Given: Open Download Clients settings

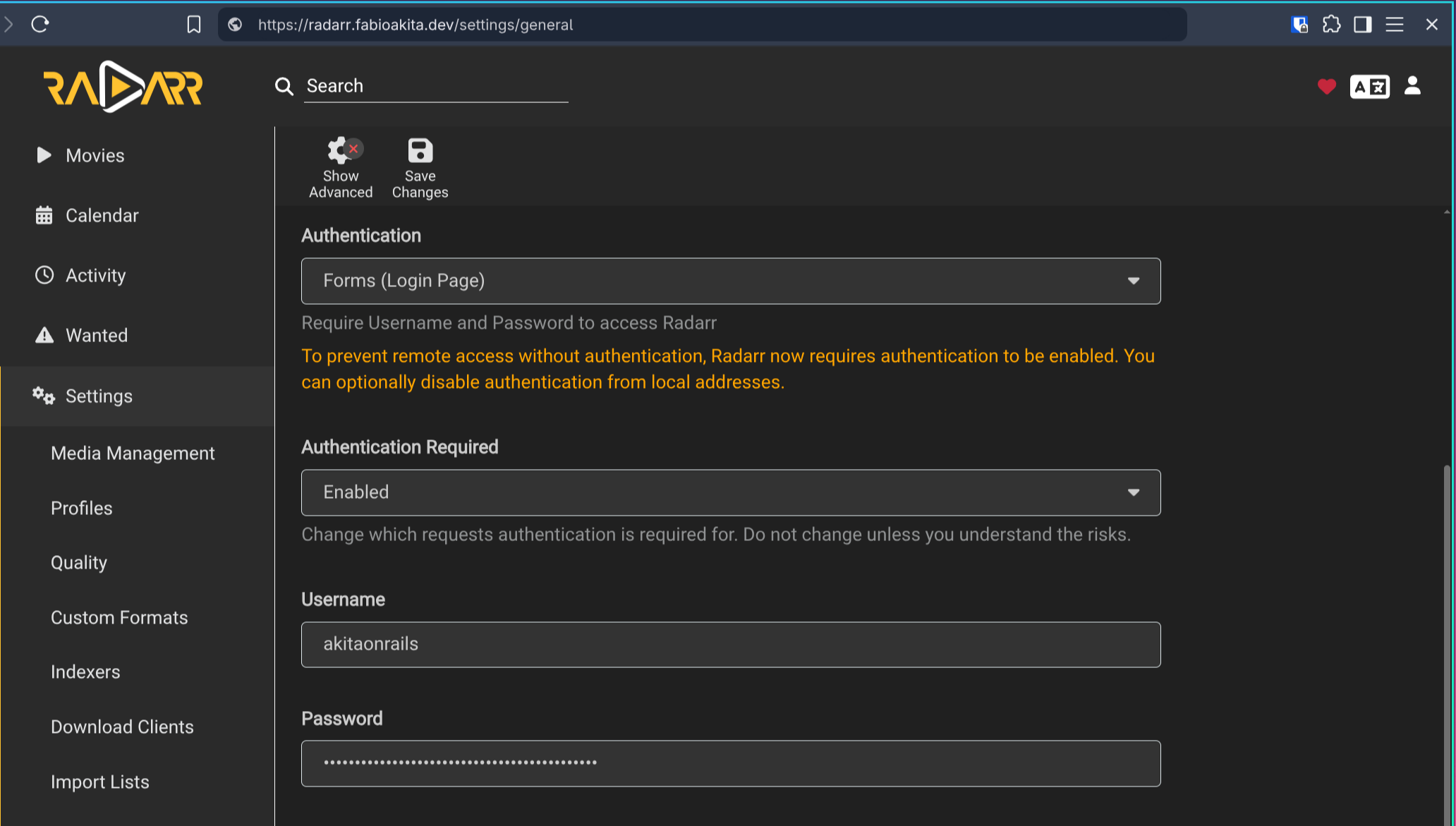Looking at the screenshot, I should click(x=122, y=727).
